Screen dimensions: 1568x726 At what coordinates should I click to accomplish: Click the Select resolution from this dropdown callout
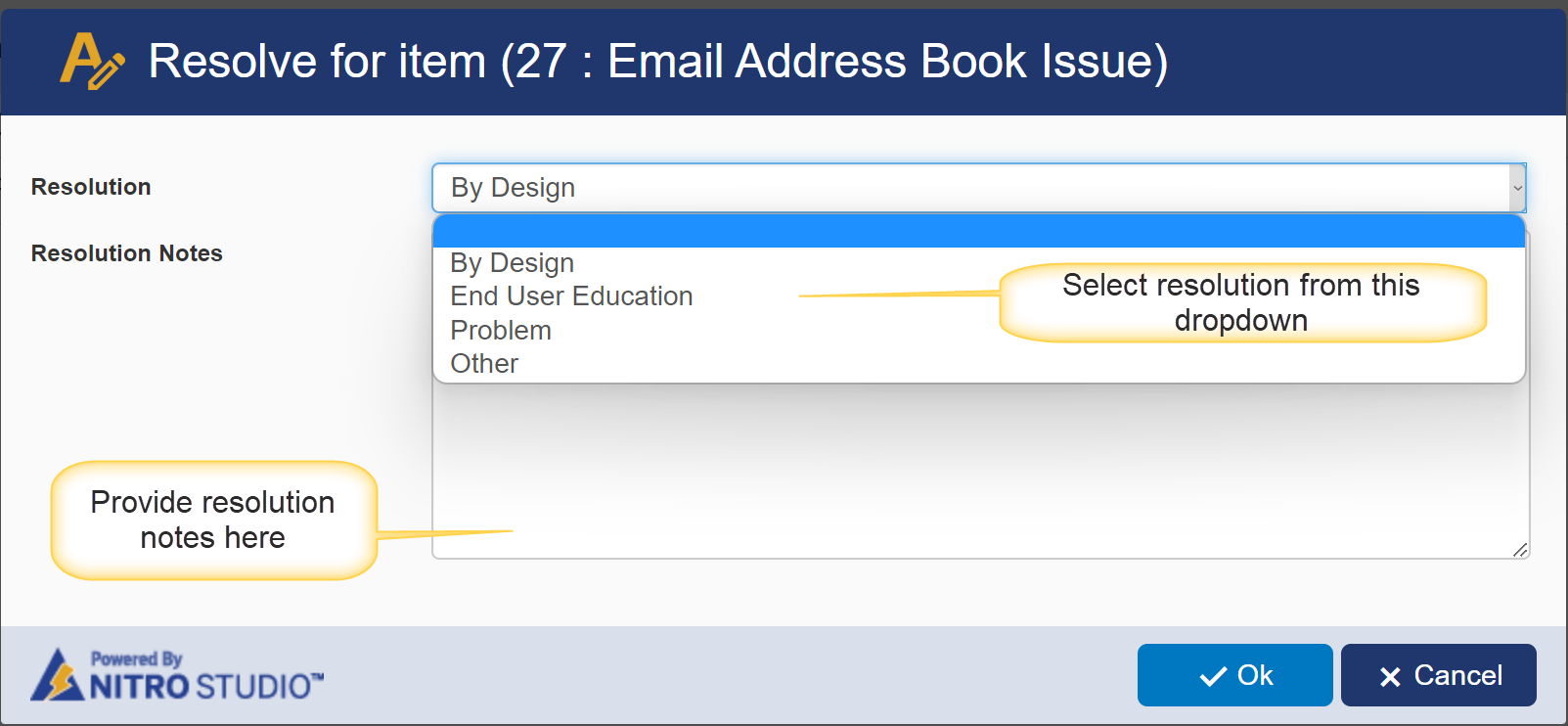click(x=1241, y=302)
